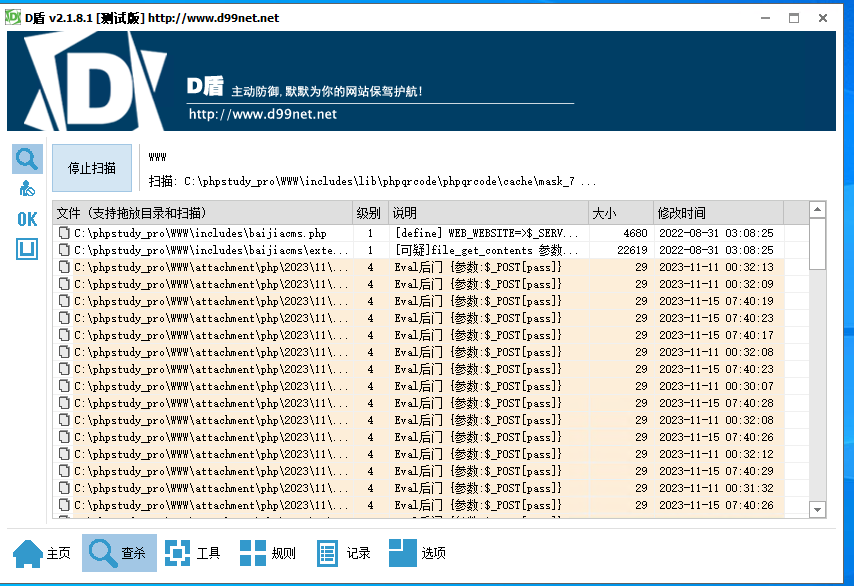This screenshot has height=586, width=854.
Task: Click file icon of row dated 00:31:32
Action: click(64, 488)
